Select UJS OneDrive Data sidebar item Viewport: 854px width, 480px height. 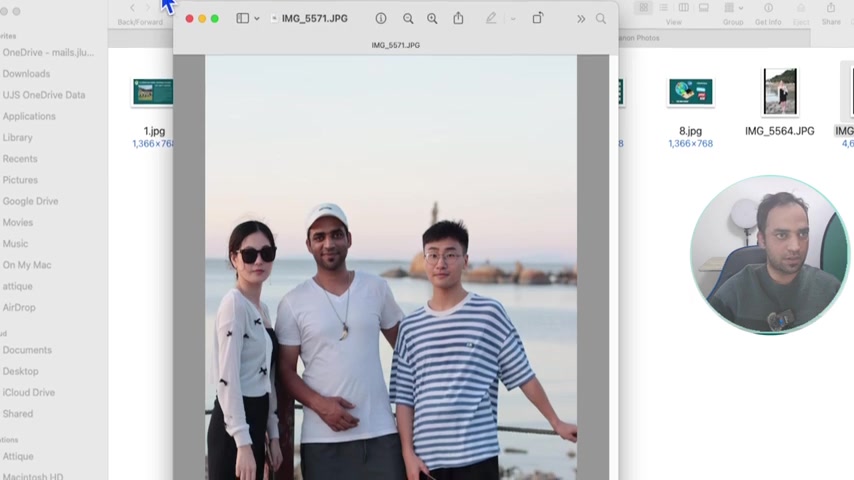click(44, 95)
